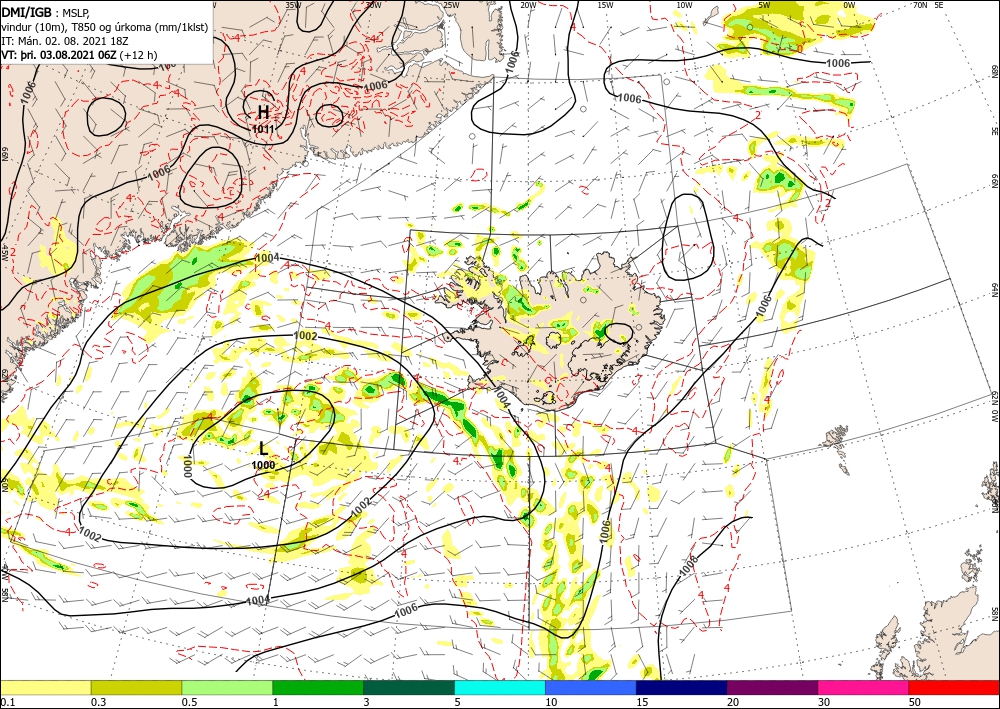
Task: Click the yellow 0.1–0.3 legend color band
Action: (x=45, y=687)
